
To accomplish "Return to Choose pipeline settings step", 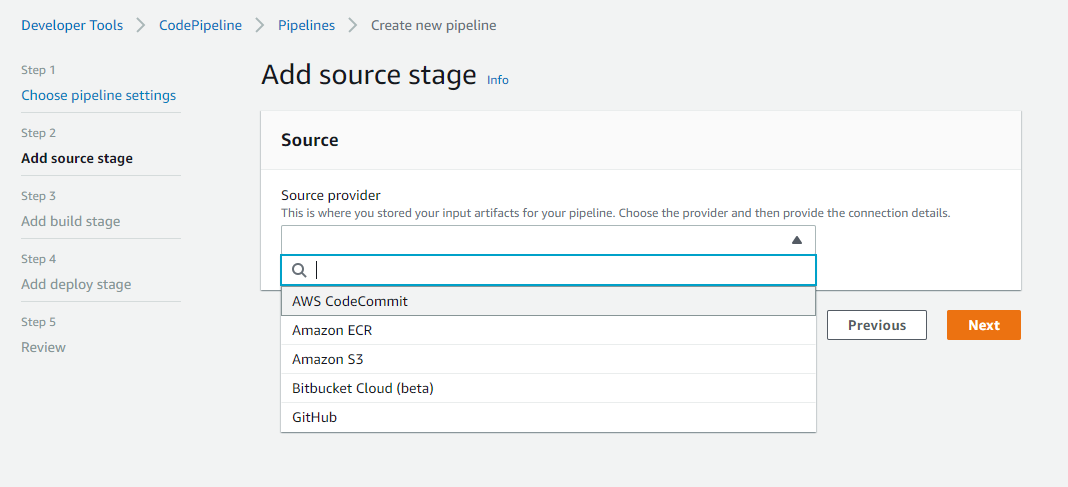I will point(98,95).
